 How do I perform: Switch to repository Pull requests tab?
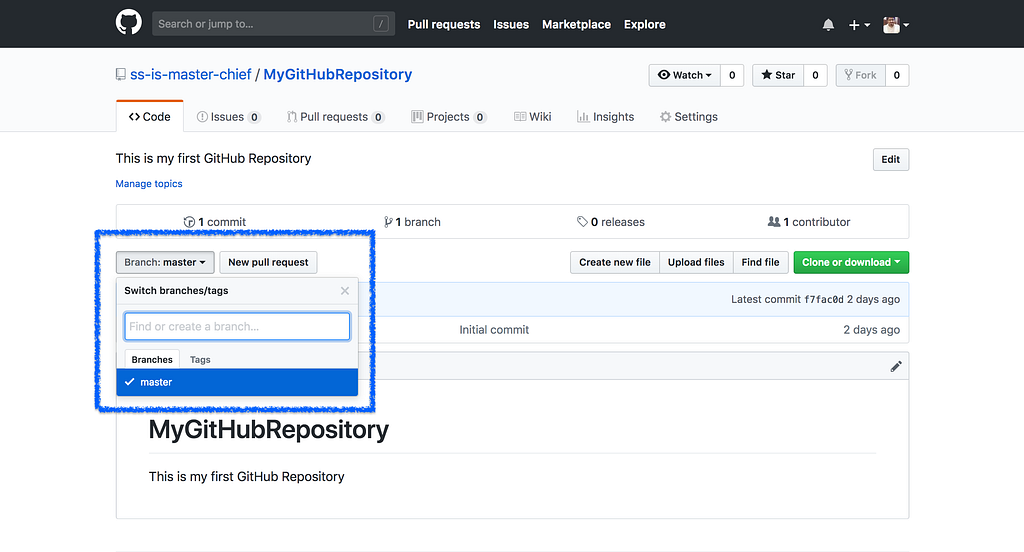[335, 117]
